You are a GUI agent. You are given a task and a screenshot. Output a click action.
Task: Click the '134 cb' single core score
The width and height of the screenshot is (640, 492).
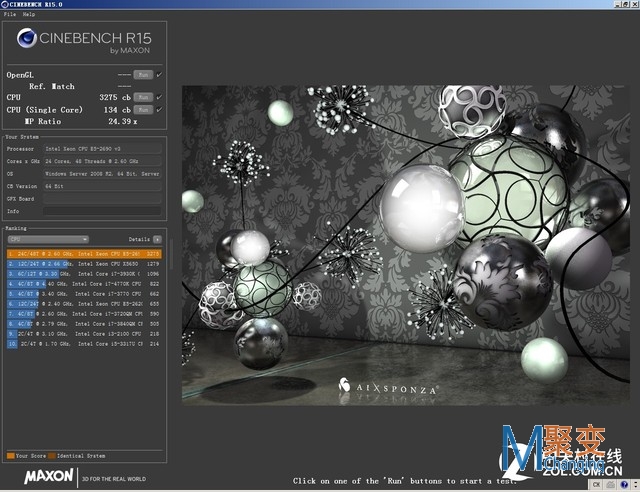click(x=117, y=110)
